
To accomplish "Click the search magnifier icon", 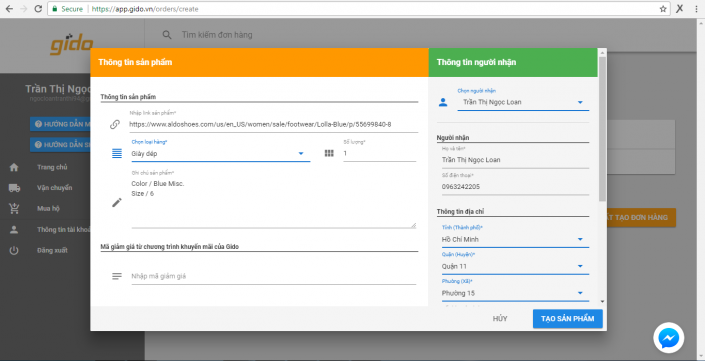I will coord(167,35).
